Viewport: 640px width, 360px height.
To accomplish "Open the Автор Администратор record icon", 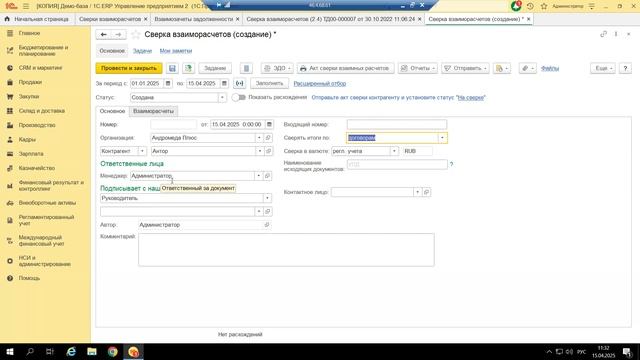I will pyautogui.click(x=267, y=224).
